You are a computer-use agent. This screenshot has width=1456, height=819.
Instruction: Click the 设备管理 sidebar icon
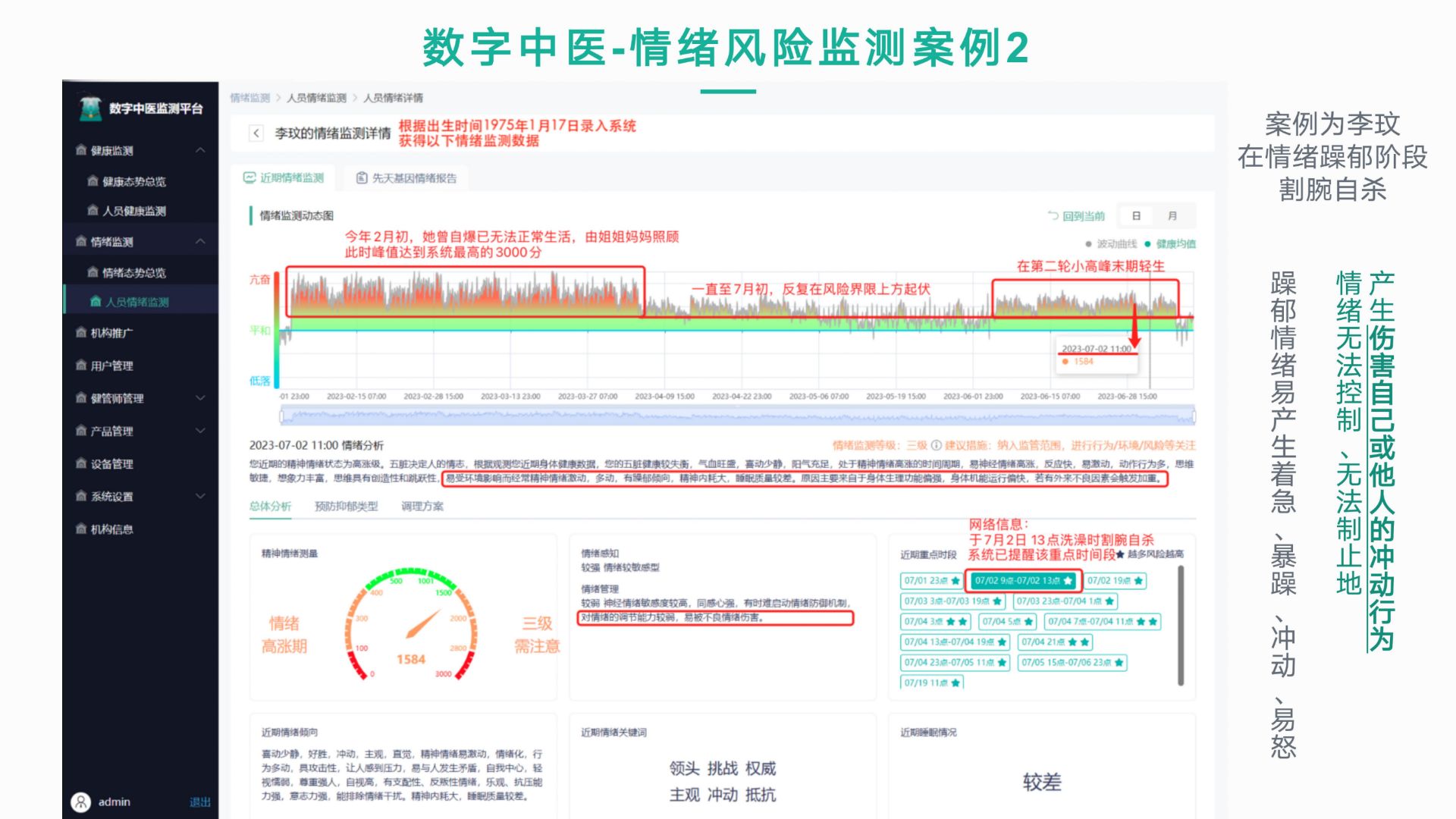(x=81, y=463)
